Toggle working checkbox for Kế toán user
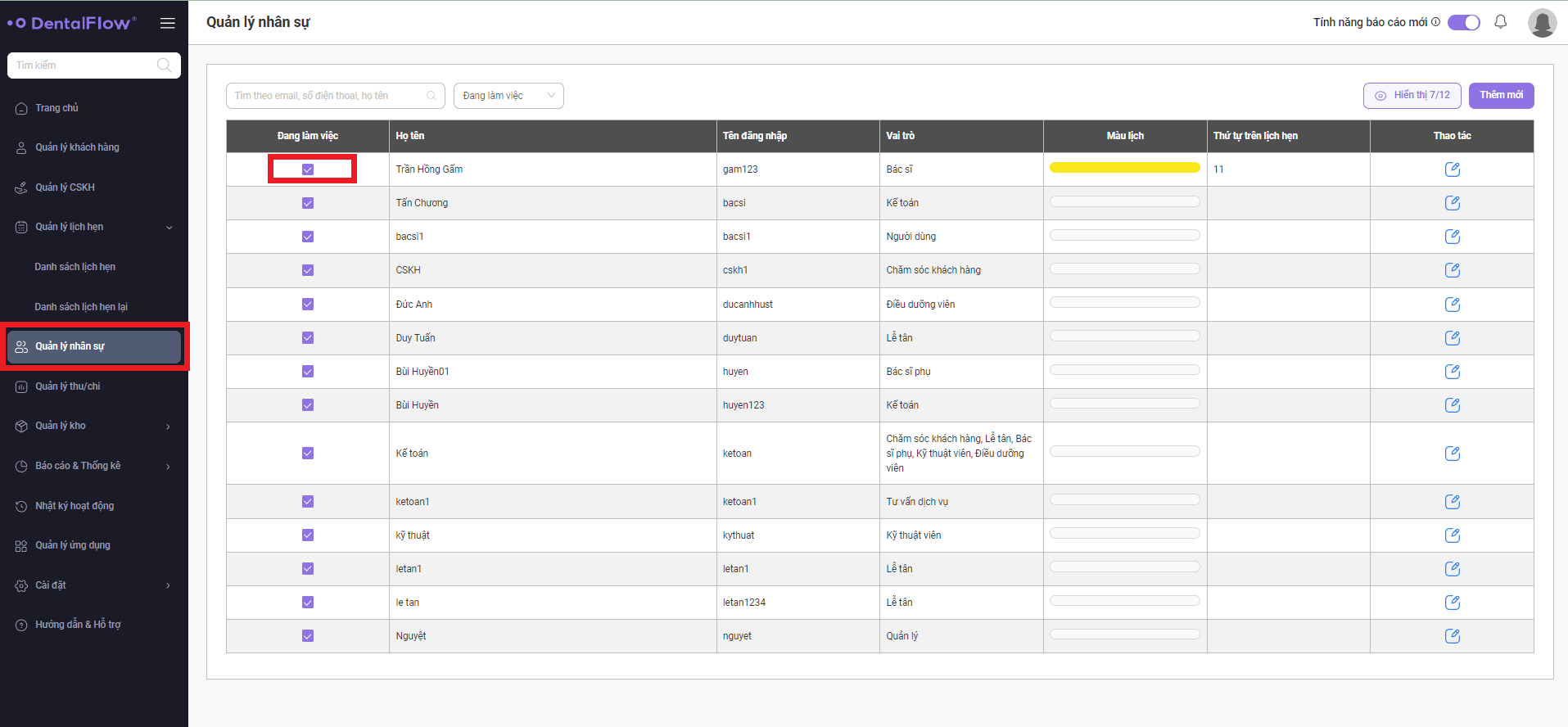The image size is (1568, 727). click(308, 454)
